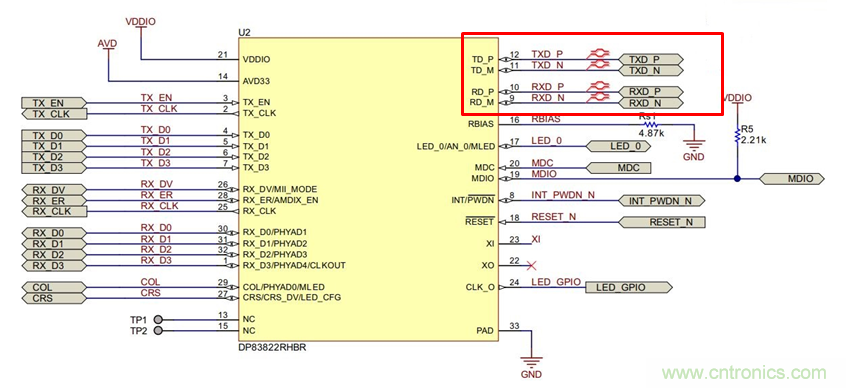Select the differential pair marker on TXD_N net

599,64
